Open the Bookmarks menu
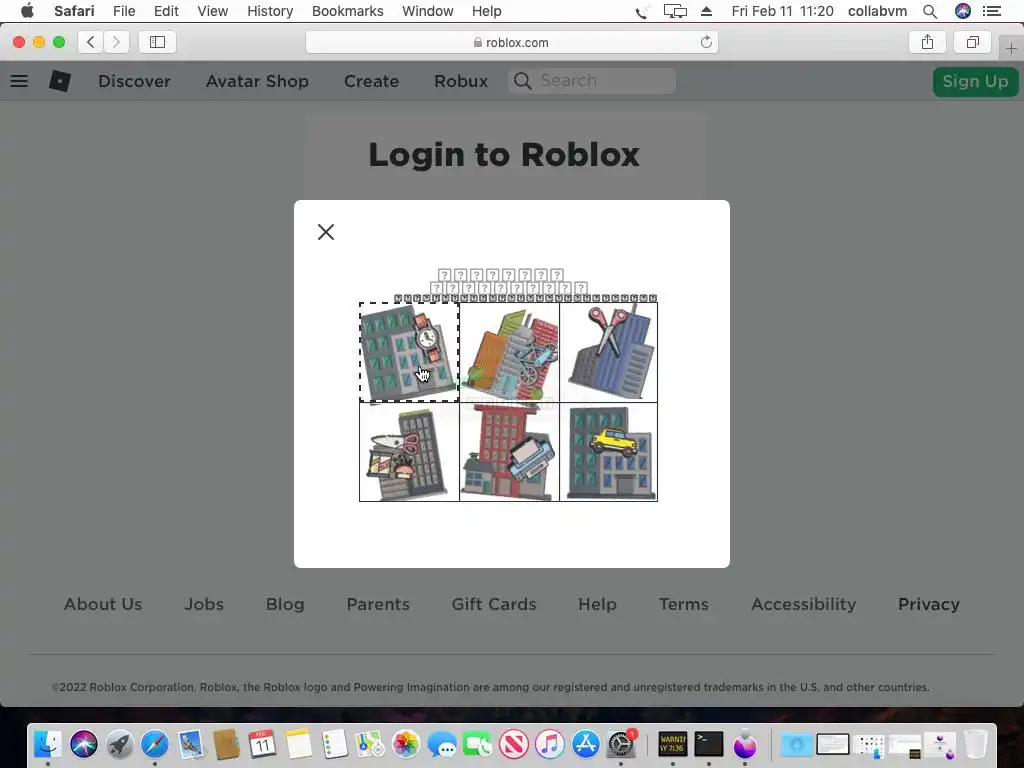Viewport: 1024px width, 768px height. (x=347, y=11)
